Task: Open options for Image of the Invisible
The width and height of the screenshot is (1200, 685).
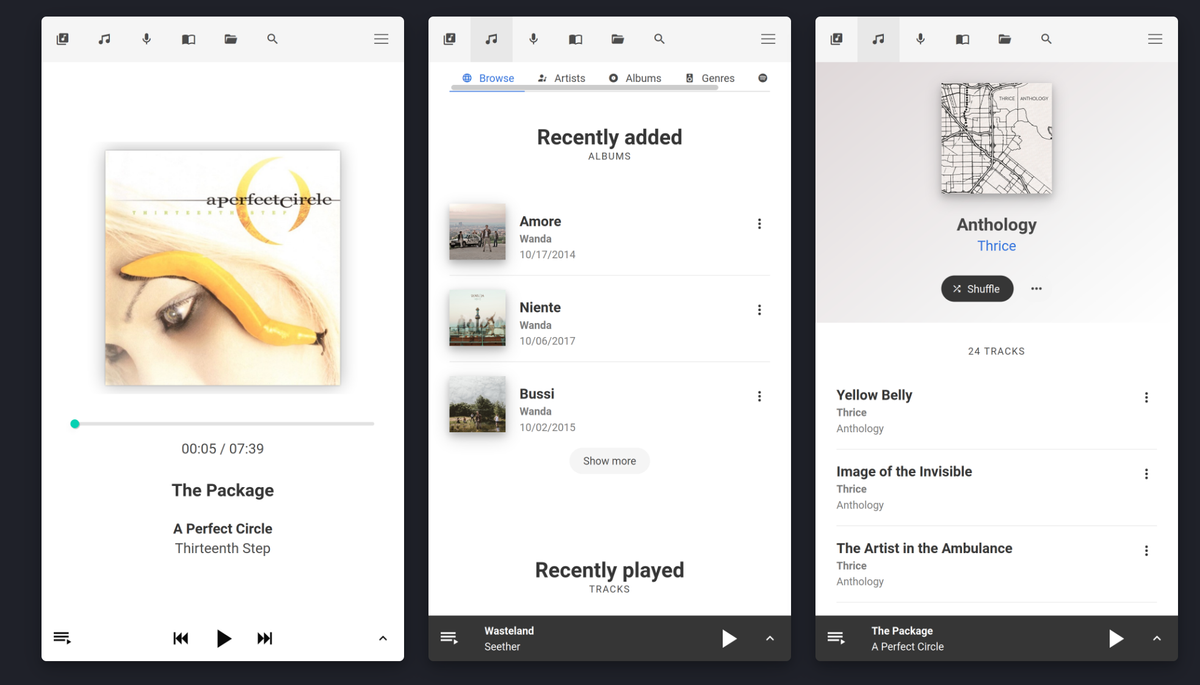Action: click(x=1146, y=474)
